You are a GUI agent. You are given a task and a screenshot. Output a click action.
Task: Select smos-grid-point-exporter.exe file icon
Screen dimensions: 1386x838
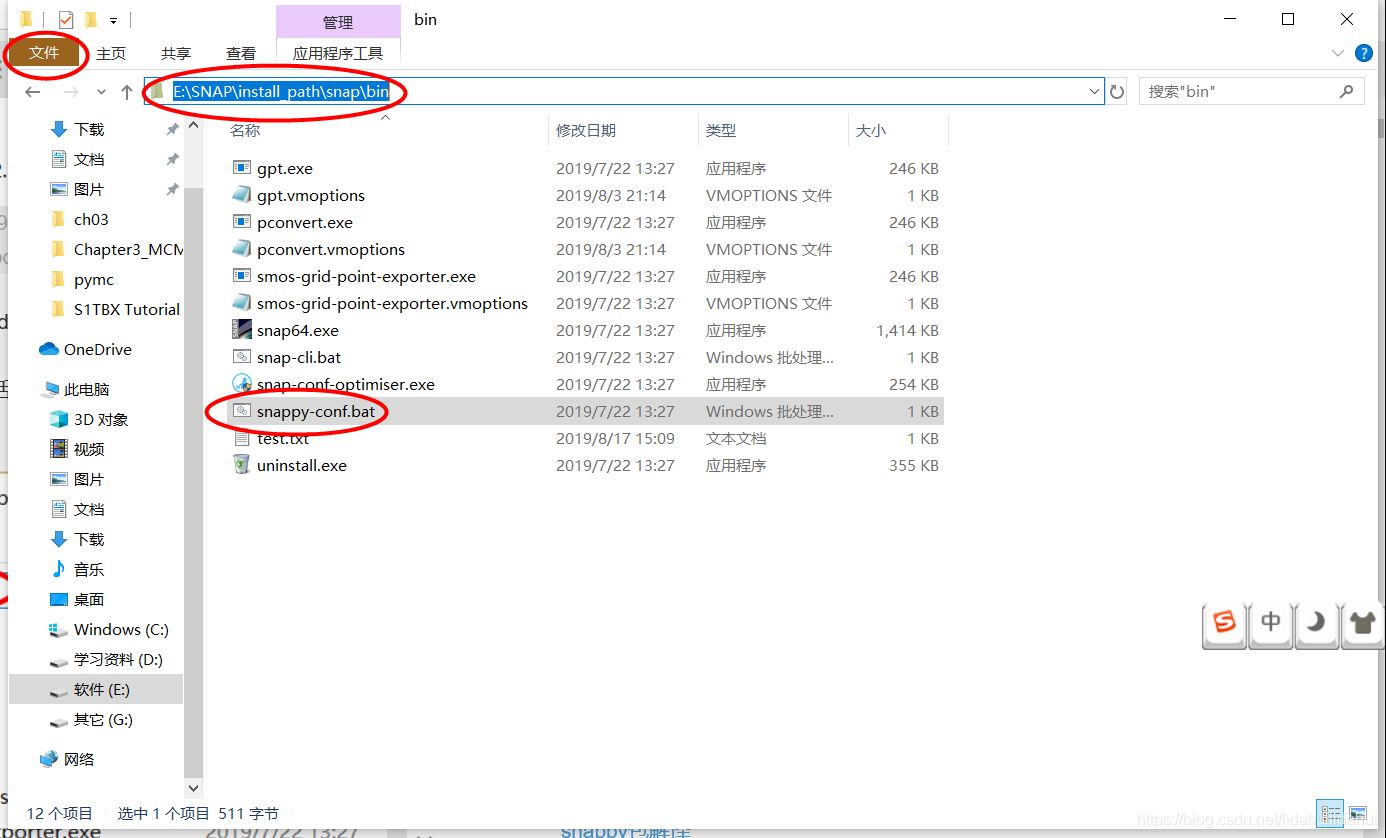(241, 276)
